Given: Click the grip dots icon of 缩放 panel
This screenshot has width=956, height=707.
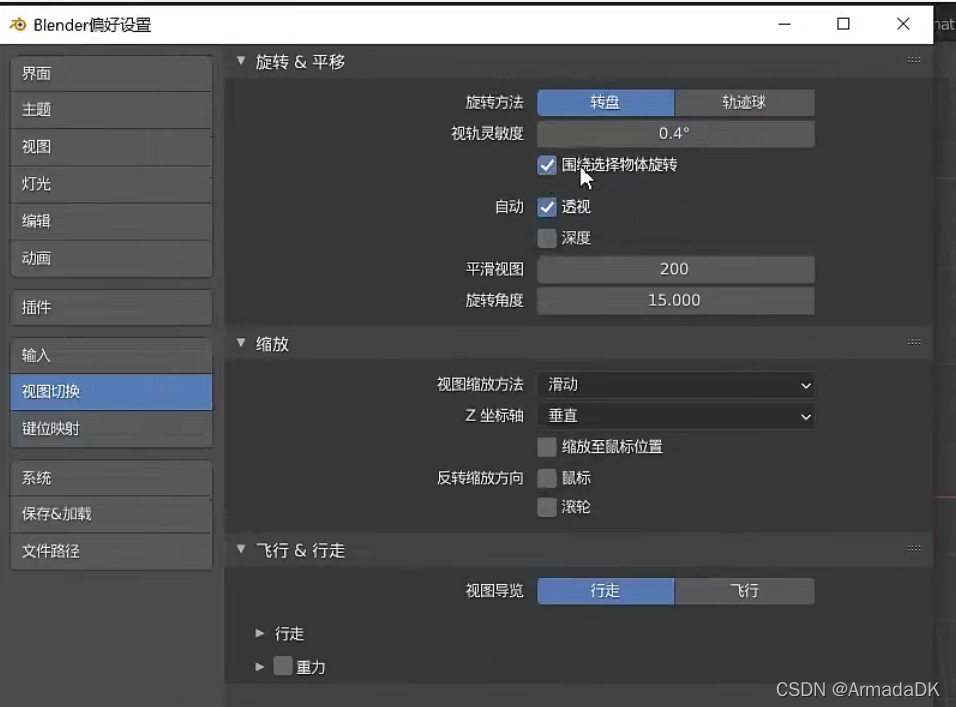Looking at the screenshot, I should coord(913,342).
